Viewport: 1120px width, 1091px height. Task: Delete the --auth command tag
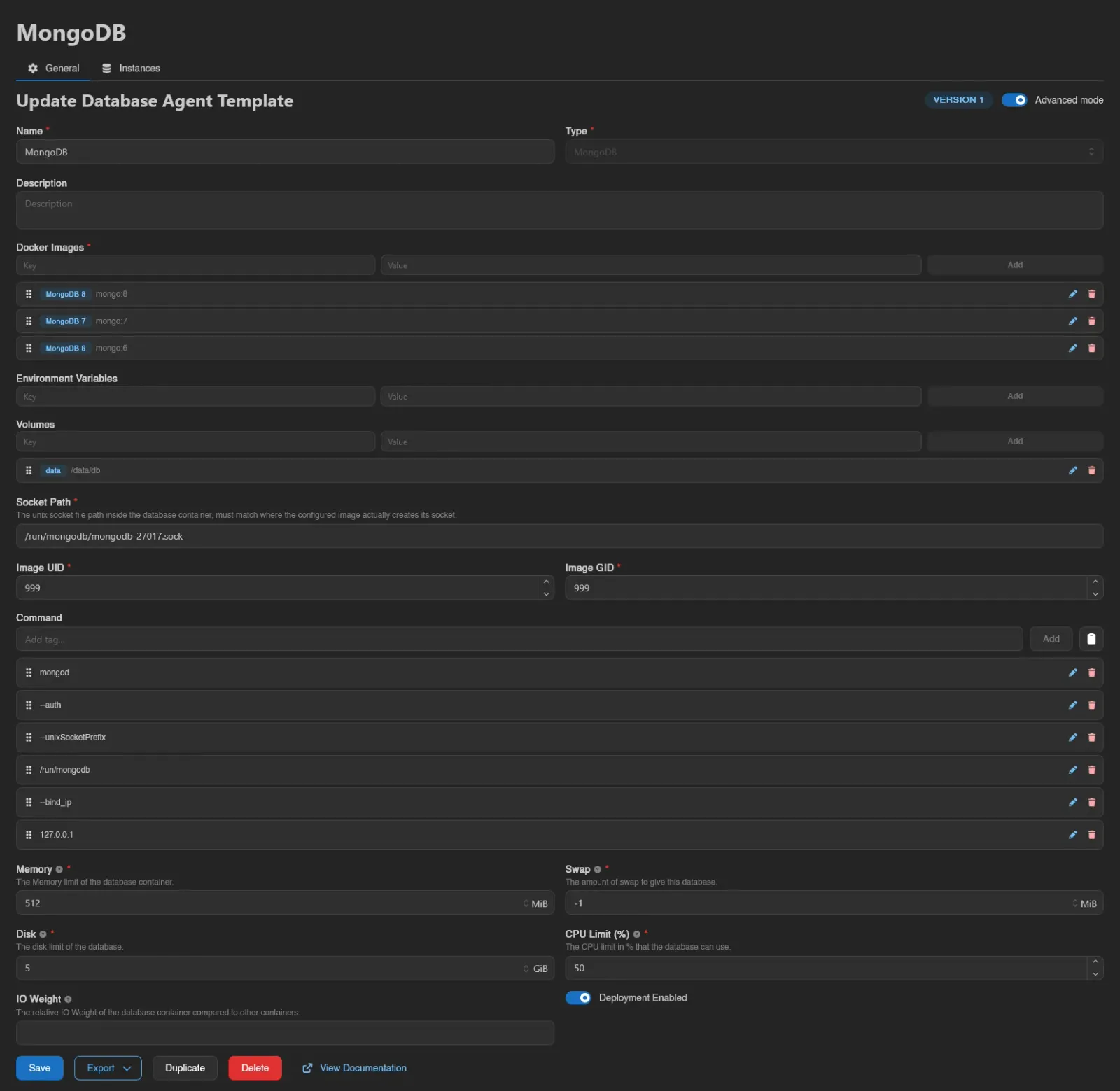[1091, 705]
